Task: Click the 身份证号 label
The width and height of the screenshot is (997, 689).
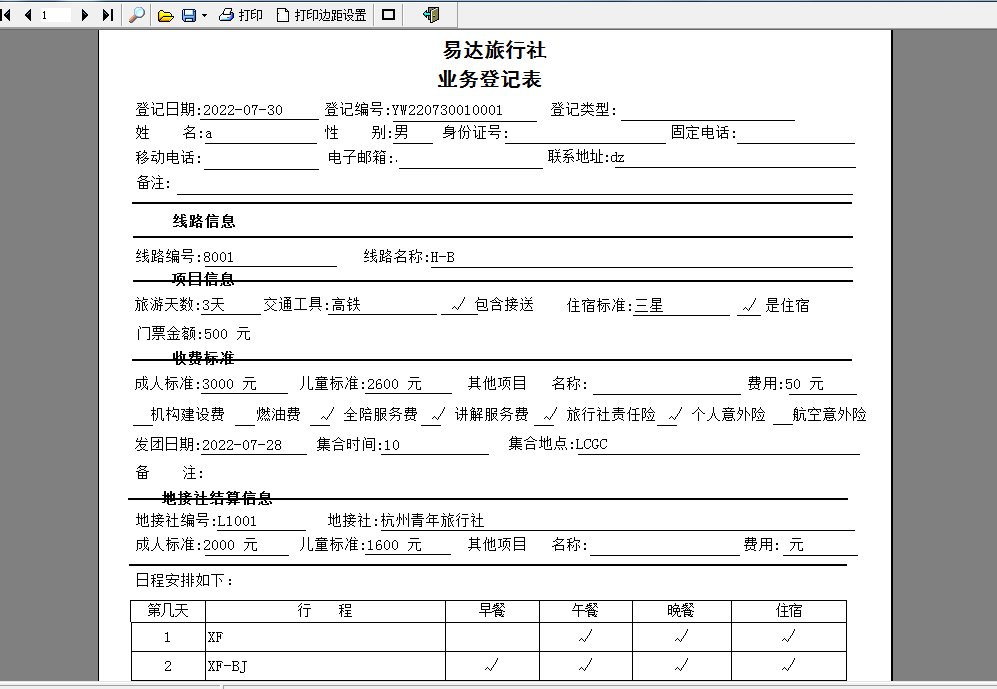Action: (475, 133)
